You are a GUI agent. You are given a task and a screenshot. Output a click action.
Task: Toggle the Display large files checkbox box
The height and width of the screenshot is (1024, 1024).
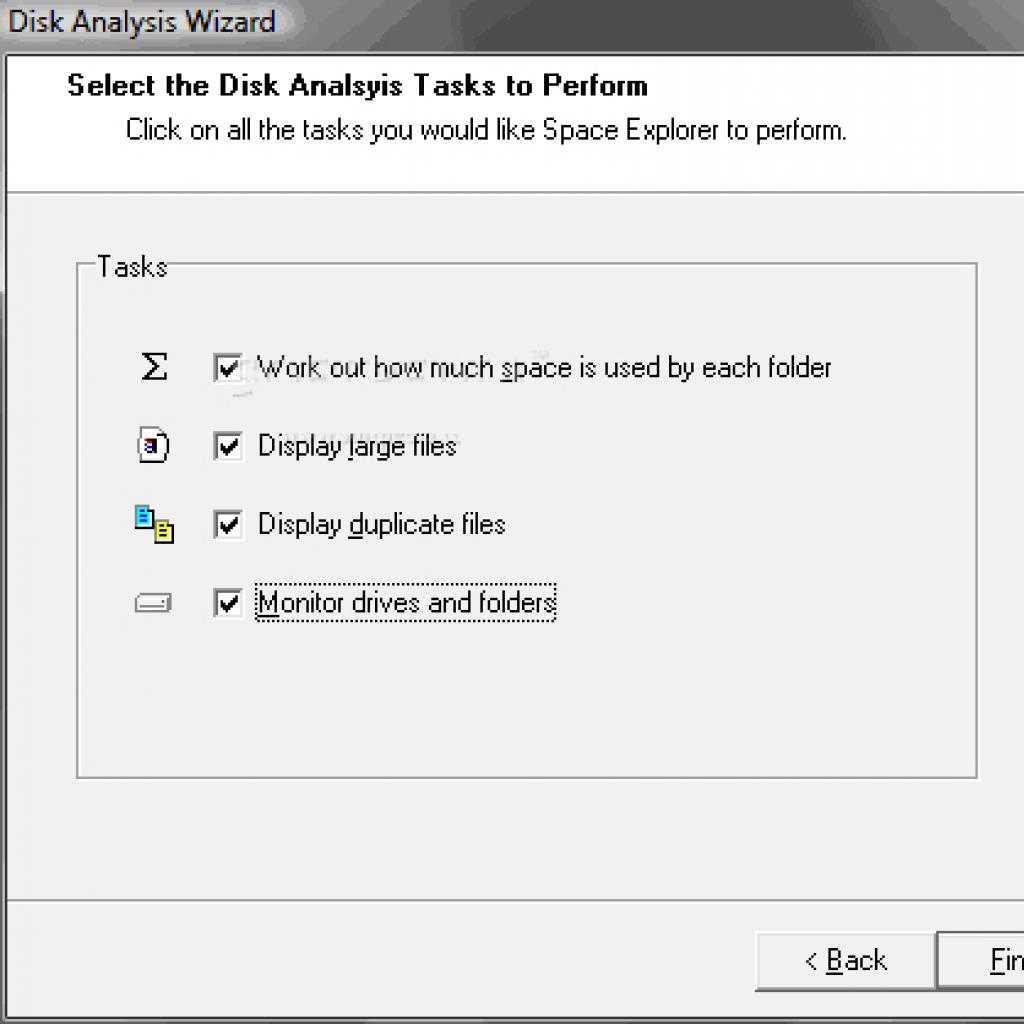coord(228,446)
